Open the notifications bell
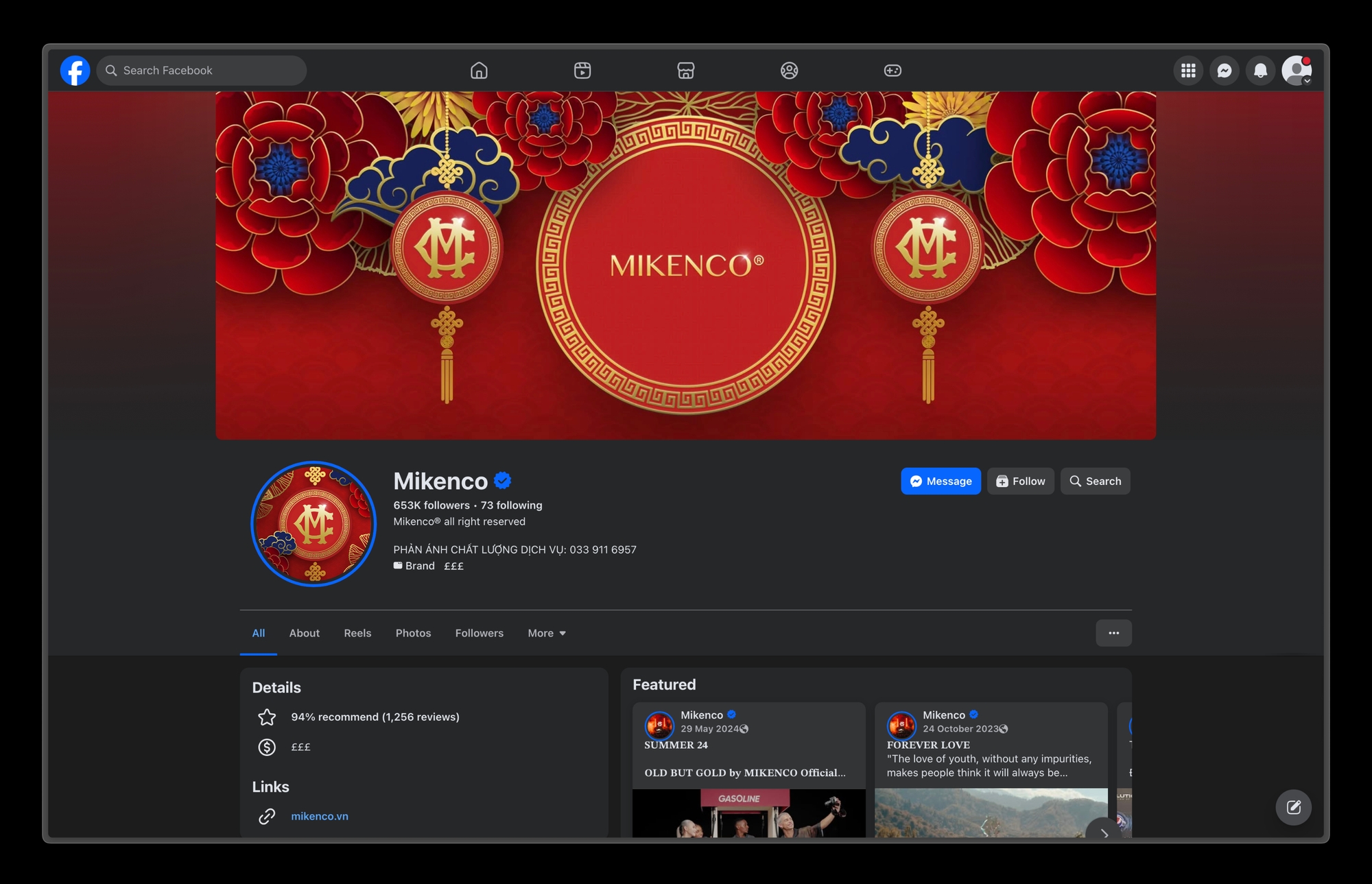Image resolution: width=1372 pixels, height=884 pixels. tap(1260, 71)
